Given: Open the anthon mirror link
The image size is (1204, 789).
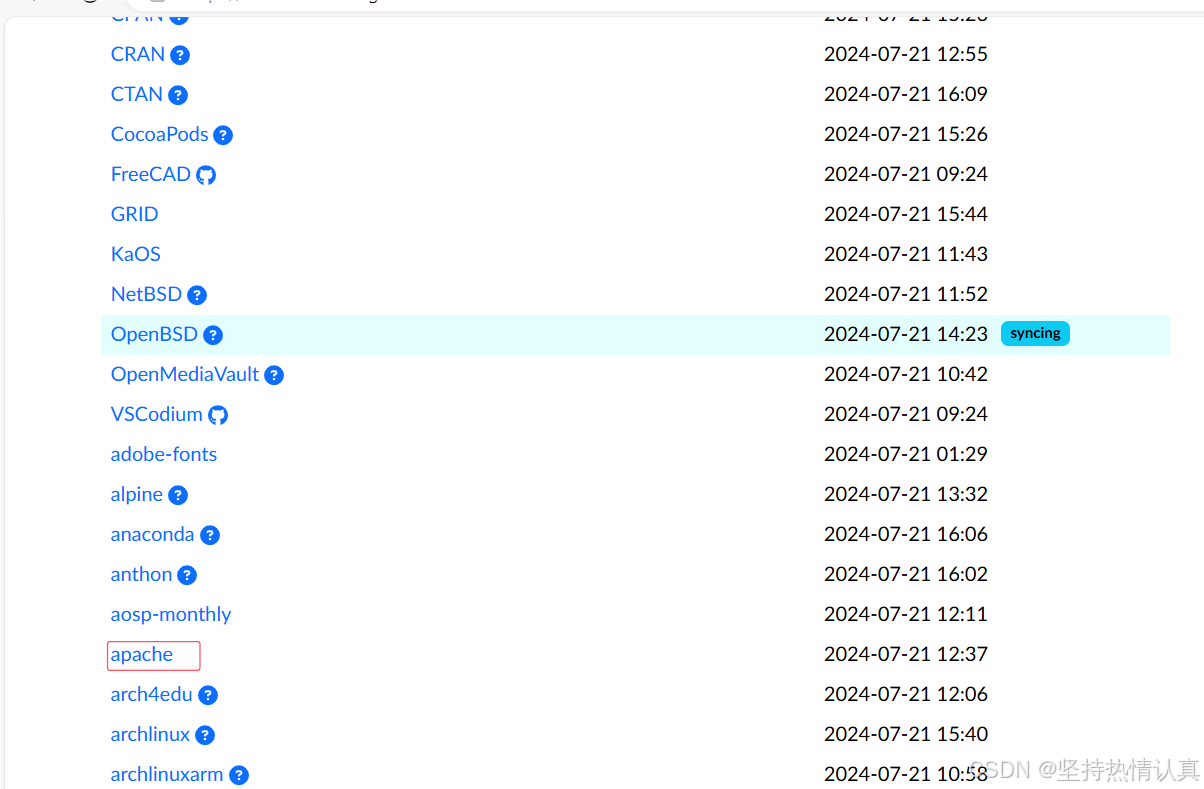Looking at the screenshot, I should pos(142,574).
